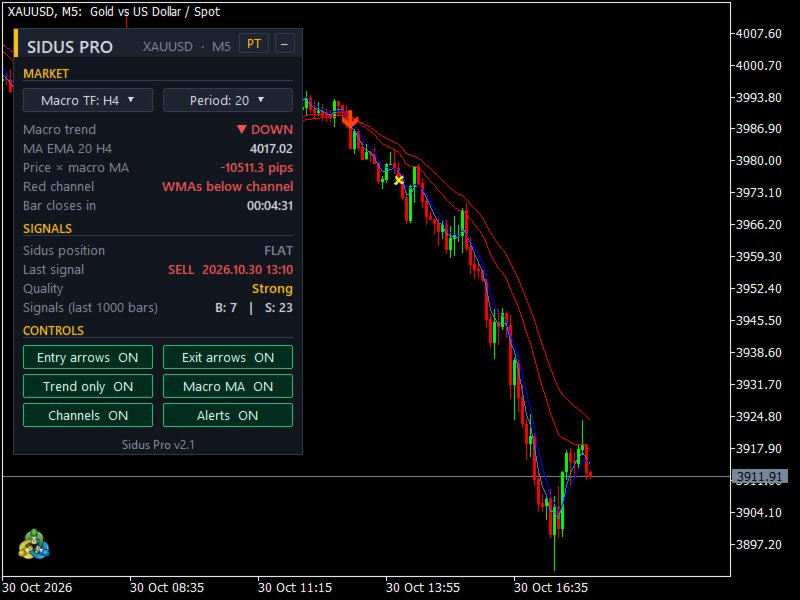
Task: Click the SIDUS PRO panel title
Action: pos(70,47)
